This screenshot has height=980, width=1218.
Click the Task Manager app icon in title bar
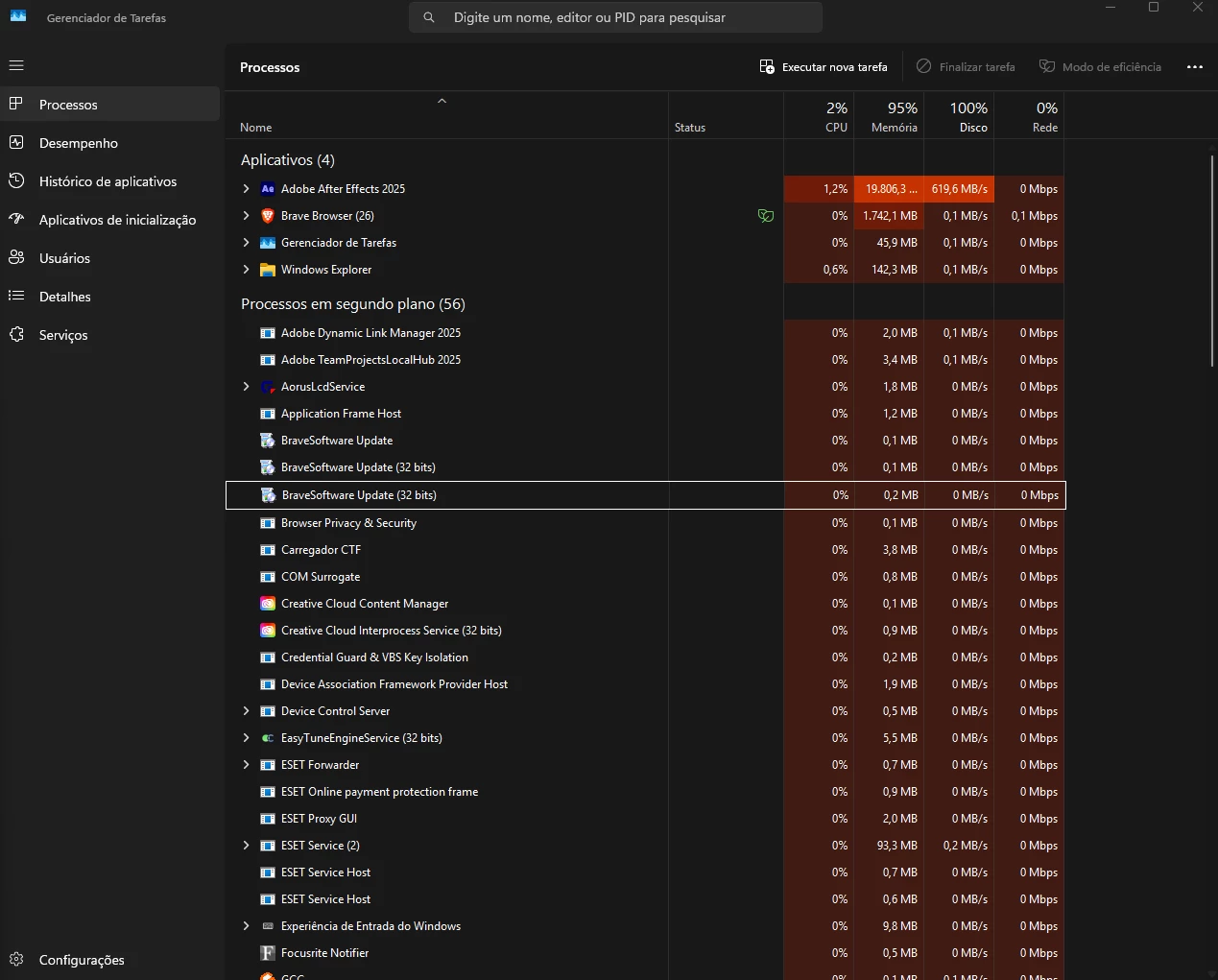tap(18, 16)
